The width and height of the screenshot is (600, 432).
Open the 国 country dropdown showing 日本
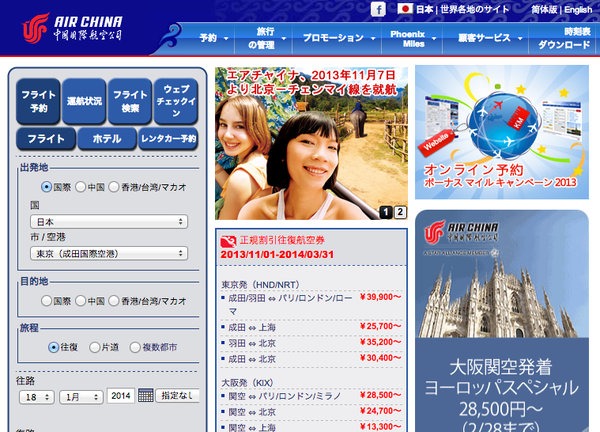(109, 222)
